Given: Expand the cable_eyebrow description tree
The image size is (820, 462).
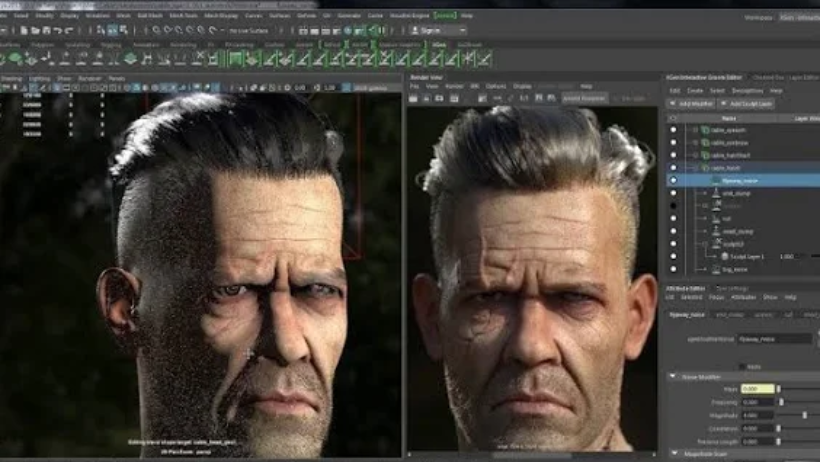Looking at the screenshot, I should coord(695,142).
